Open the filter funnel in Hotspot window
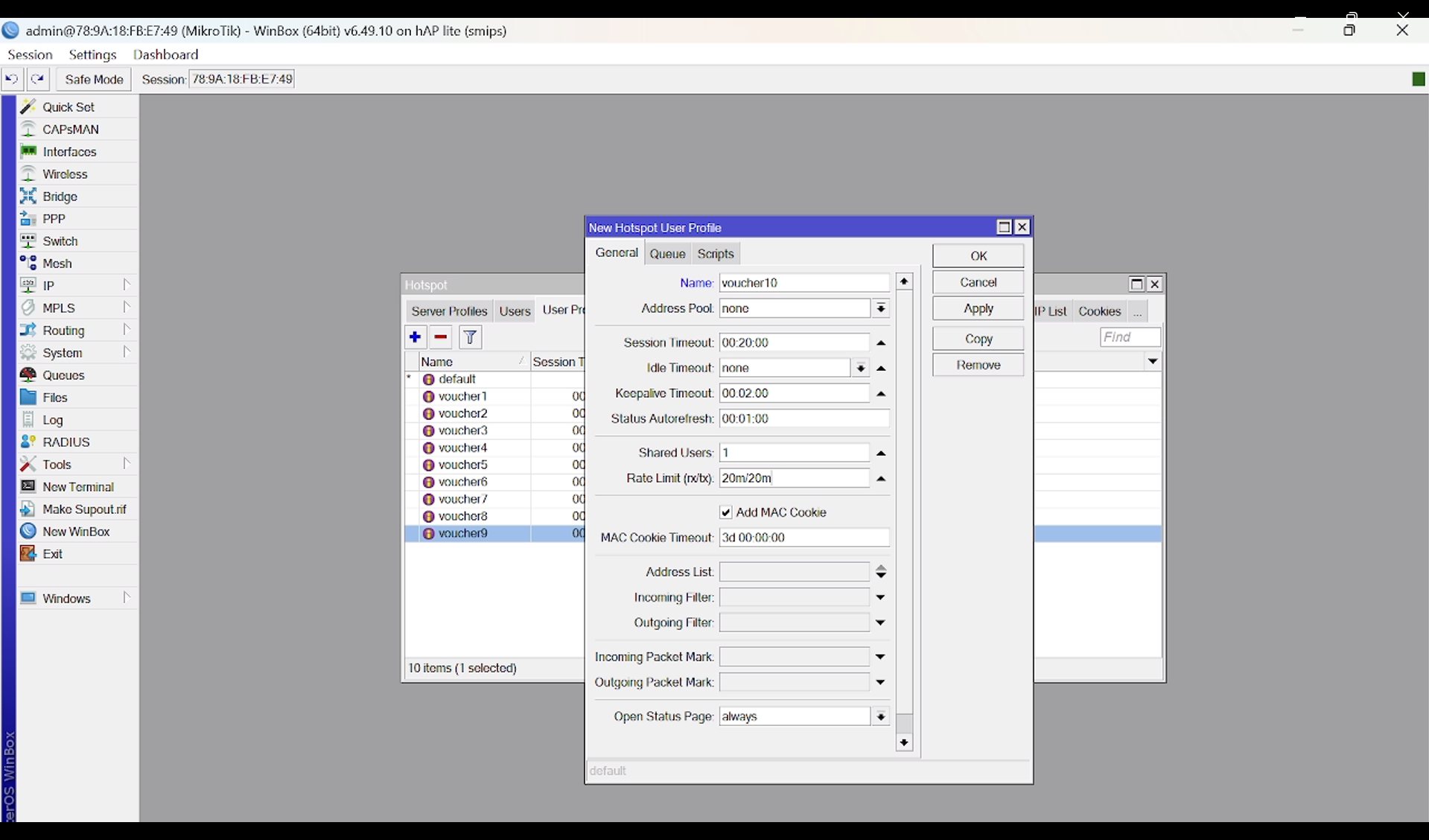Screen dimensions: 1429x840 tap(471, 337)
